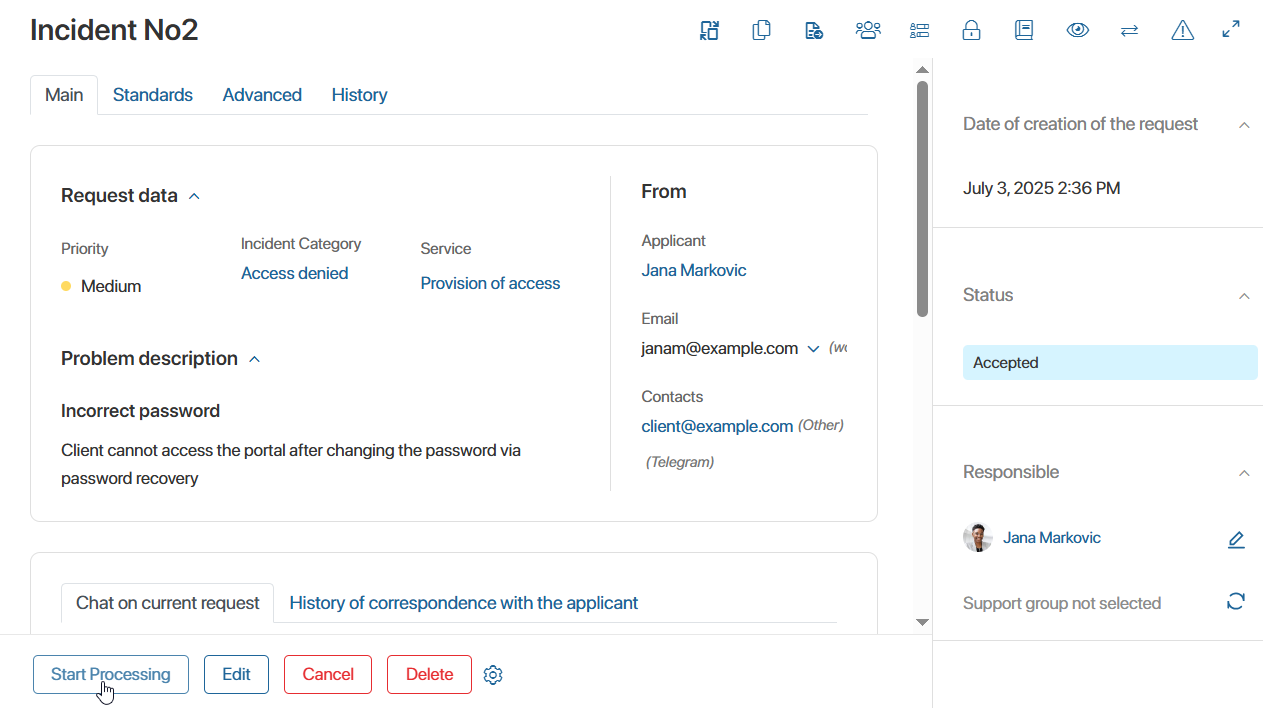1263x708 pixels.
Task: Collapse the Request data section
Action: point(194,196)
